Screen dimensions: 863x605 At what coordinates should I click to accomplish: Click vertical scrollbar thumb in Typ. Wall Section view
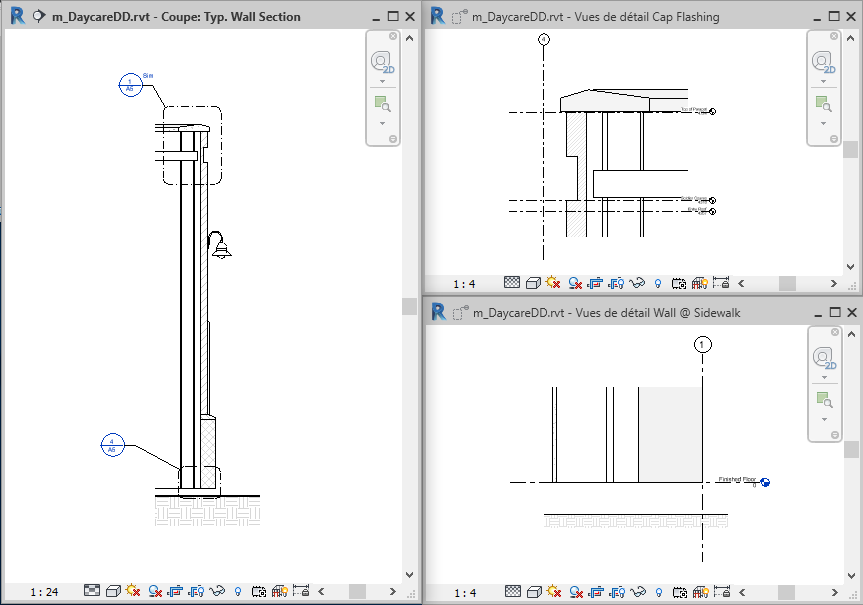(409, 306)
